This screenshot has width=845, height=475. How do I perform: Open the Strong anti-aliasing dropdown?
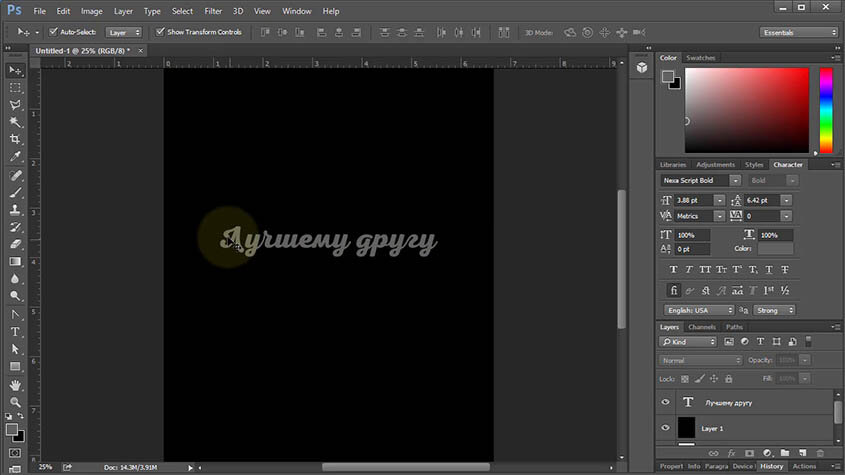(x=774, y=311)
